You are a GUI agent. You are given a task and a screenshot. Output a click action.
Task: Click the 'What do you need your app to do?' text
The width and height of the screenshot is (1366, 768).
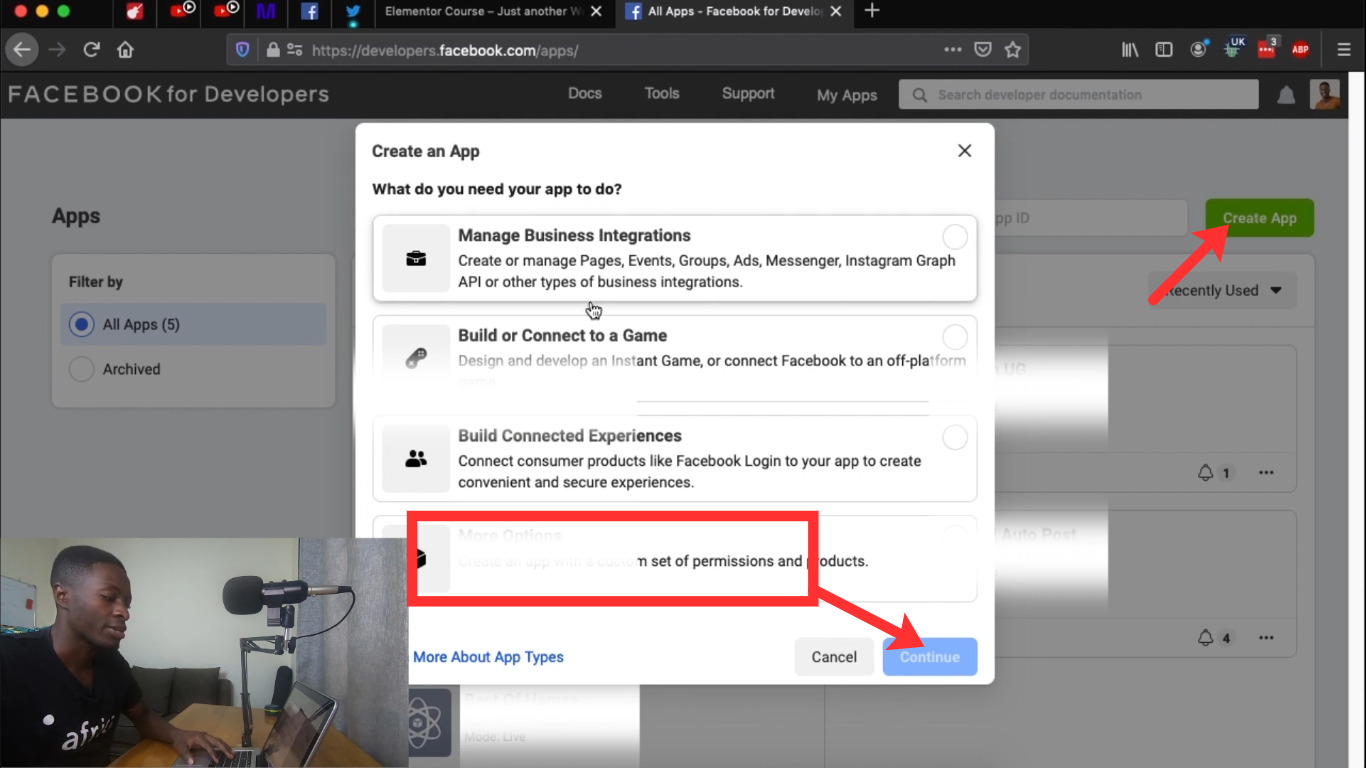point(497,189)
